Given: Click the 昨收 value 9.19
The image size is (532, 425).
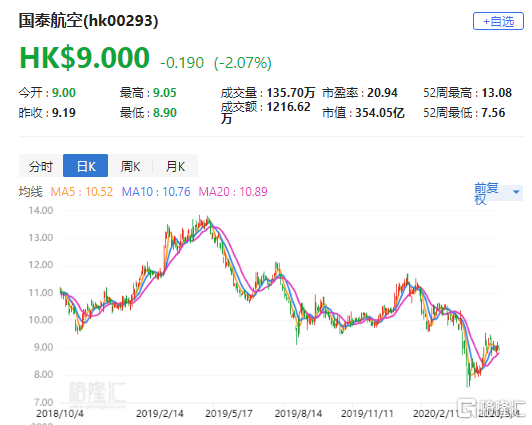Looking at the screenshot, I should pyautogui.click(x=64, y=113).
